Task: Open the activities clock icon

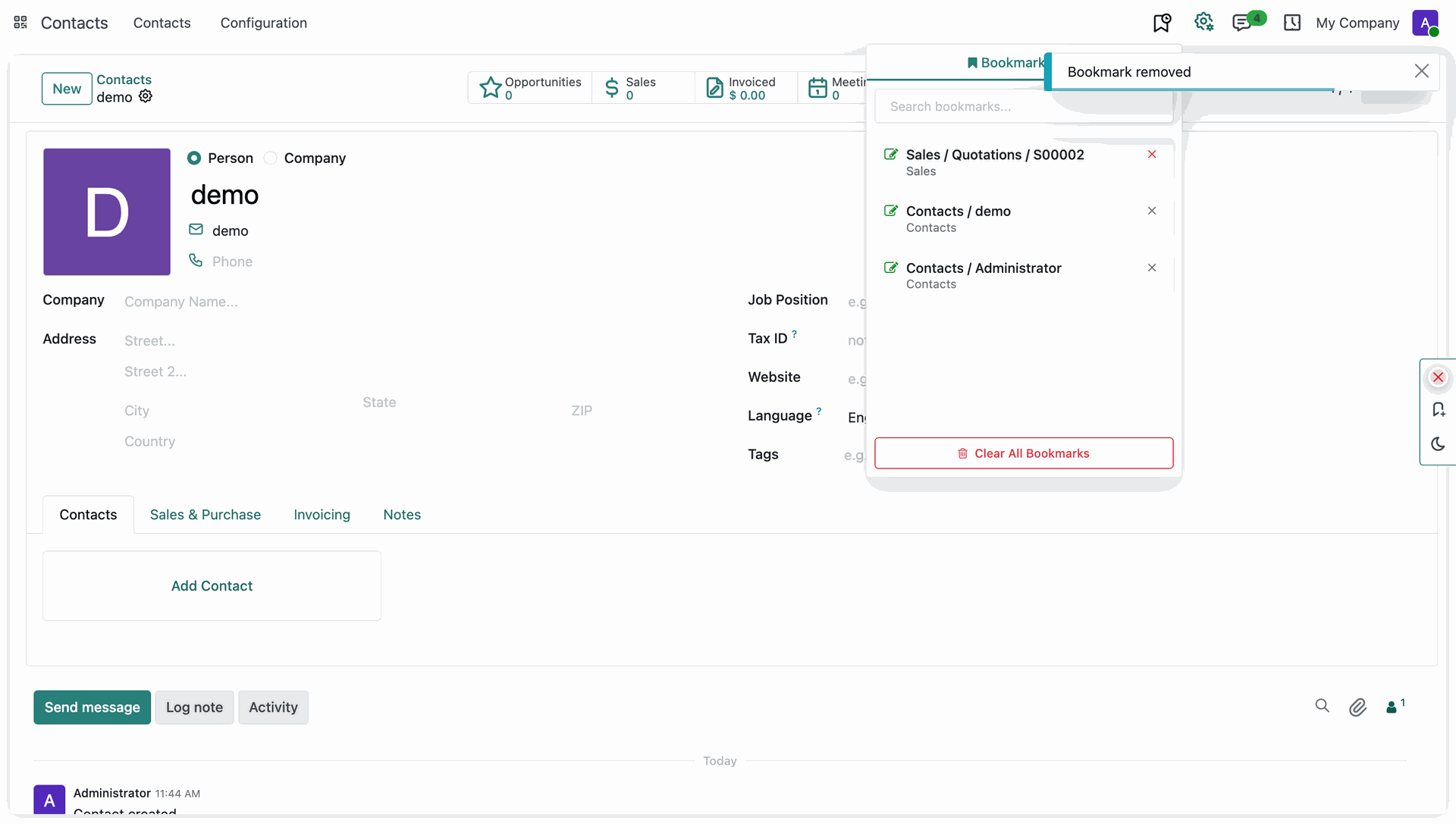Action: (x=1292, y=23)
